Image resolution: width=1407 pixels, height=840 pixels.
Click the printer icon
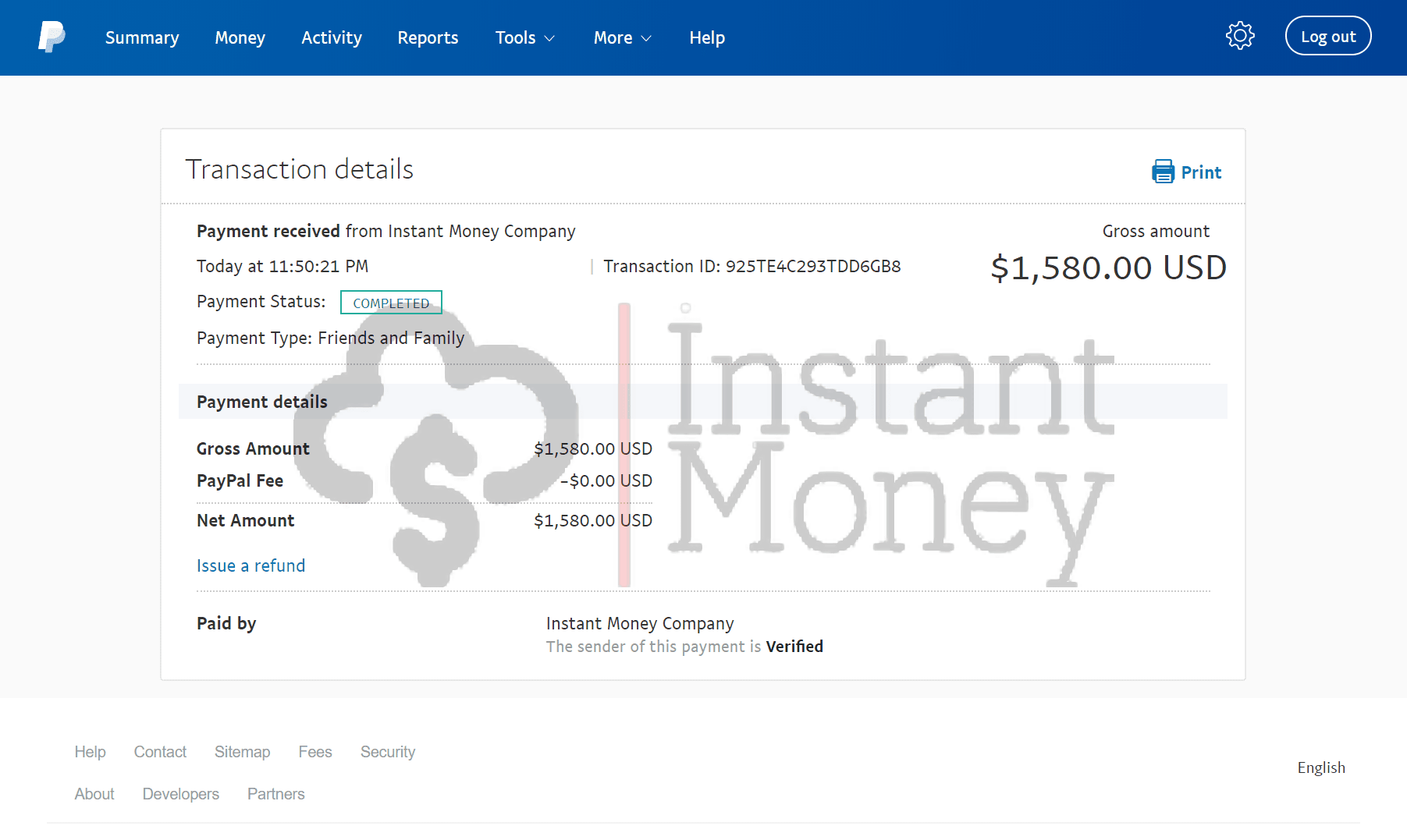click(1163, 172)
